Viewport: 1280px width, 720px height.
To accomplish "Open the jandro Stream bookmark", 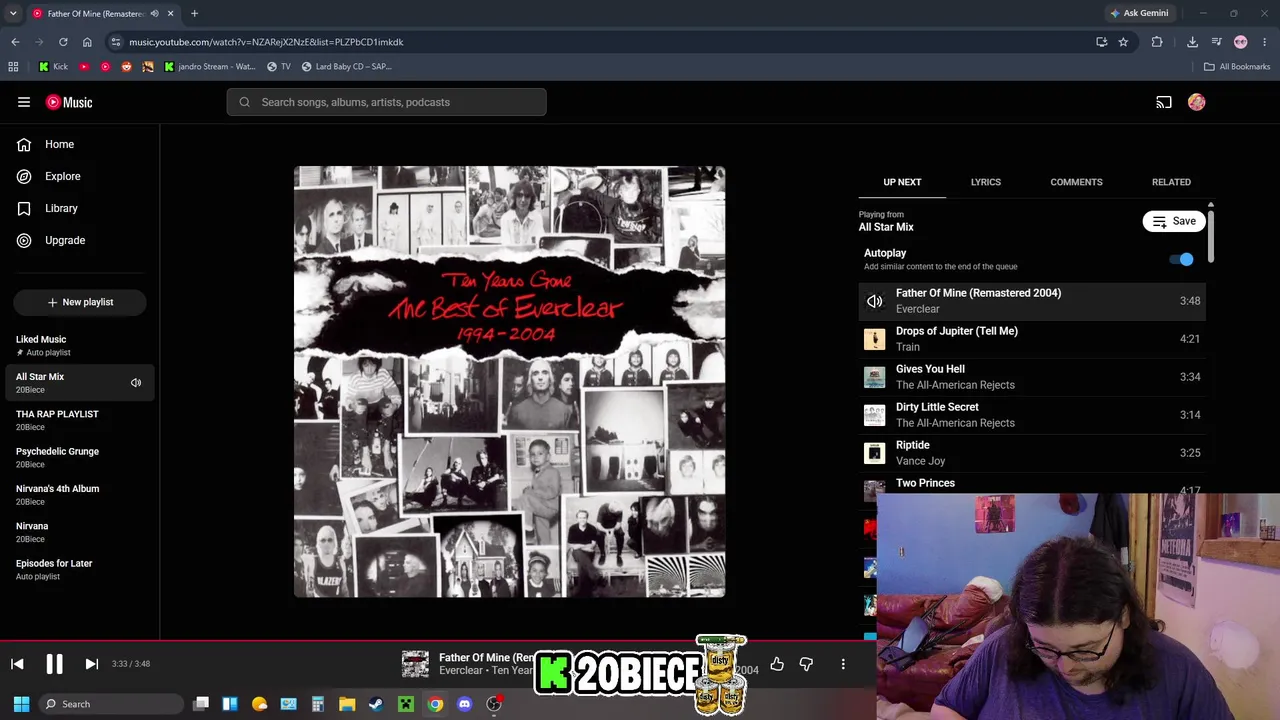I will click(x=209, y=67).
